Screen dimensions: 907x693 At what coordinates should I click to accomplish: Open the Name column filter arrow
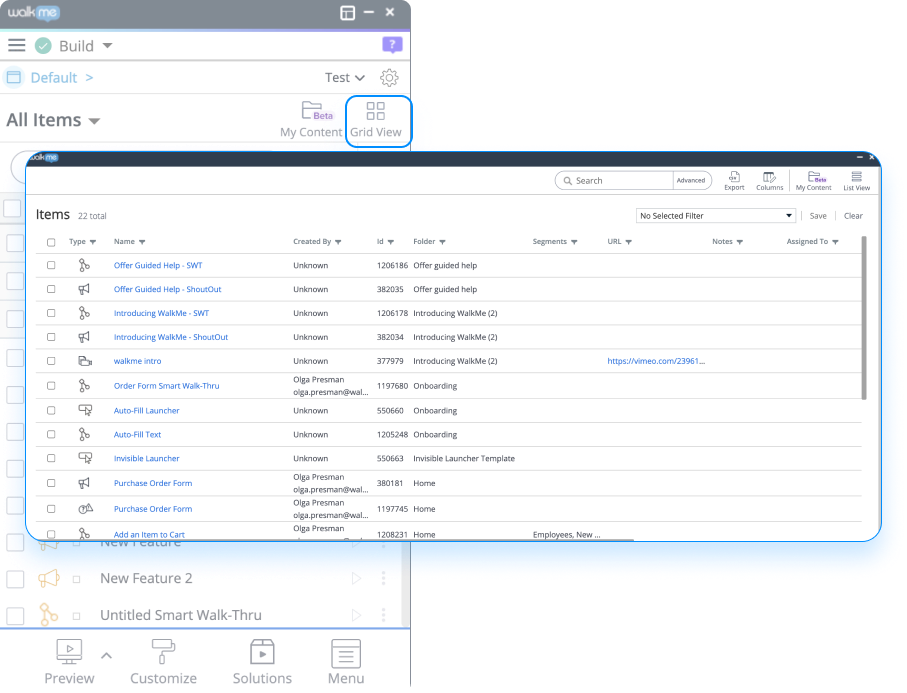click(142, 242)
